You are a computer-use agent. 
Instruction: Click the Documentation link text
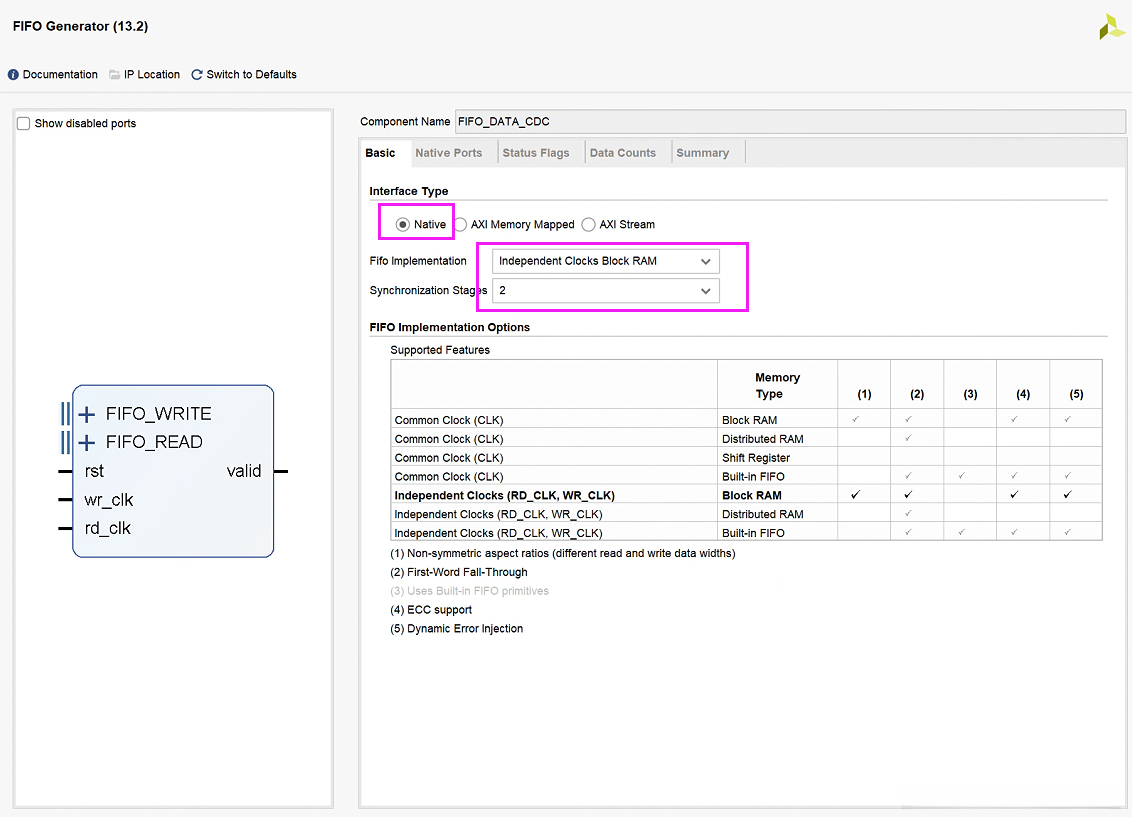pyautogui.click(x=60, y=75)
